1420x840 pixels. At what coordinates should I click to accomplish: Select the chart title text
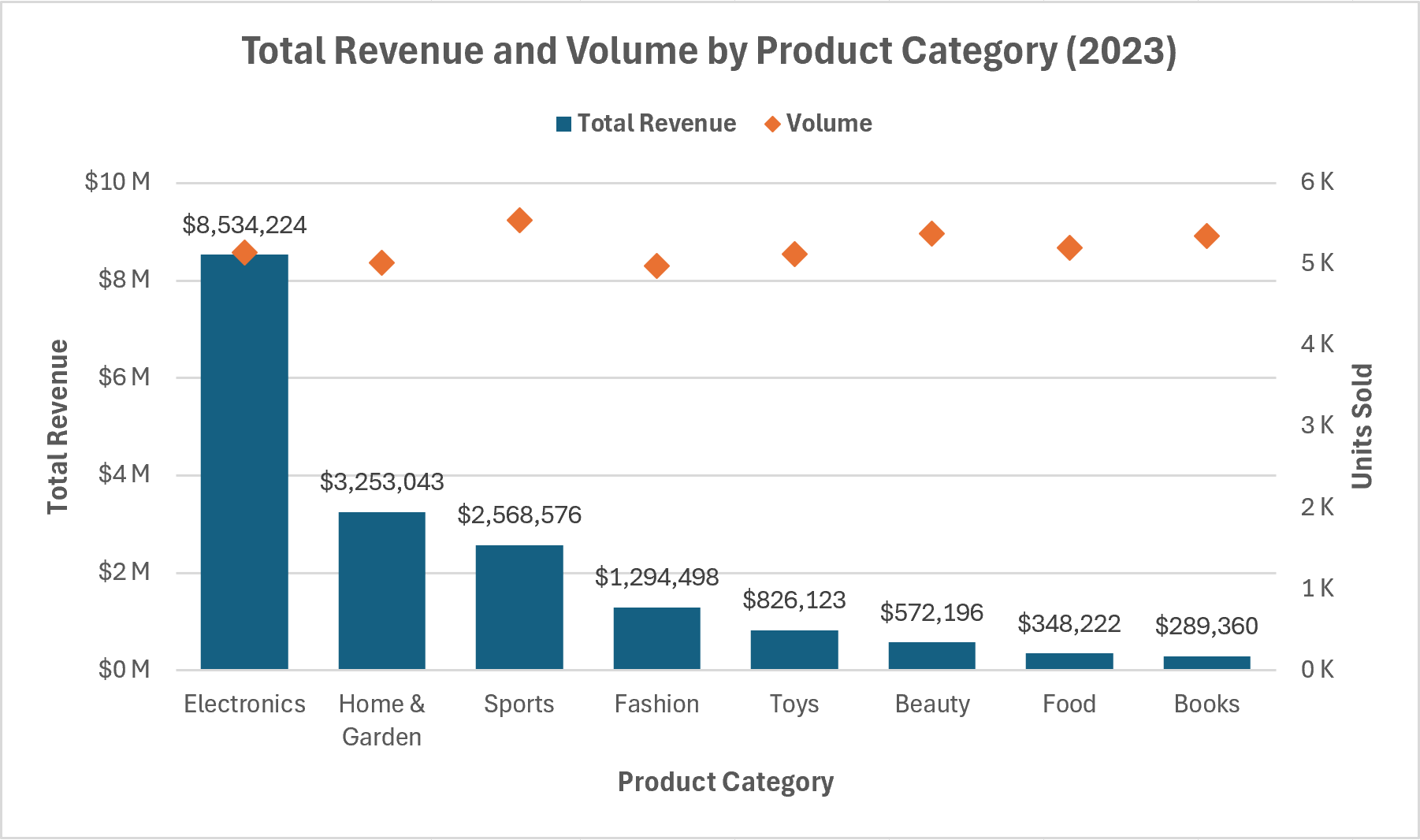pyautogui.click(x=708, y=51)
